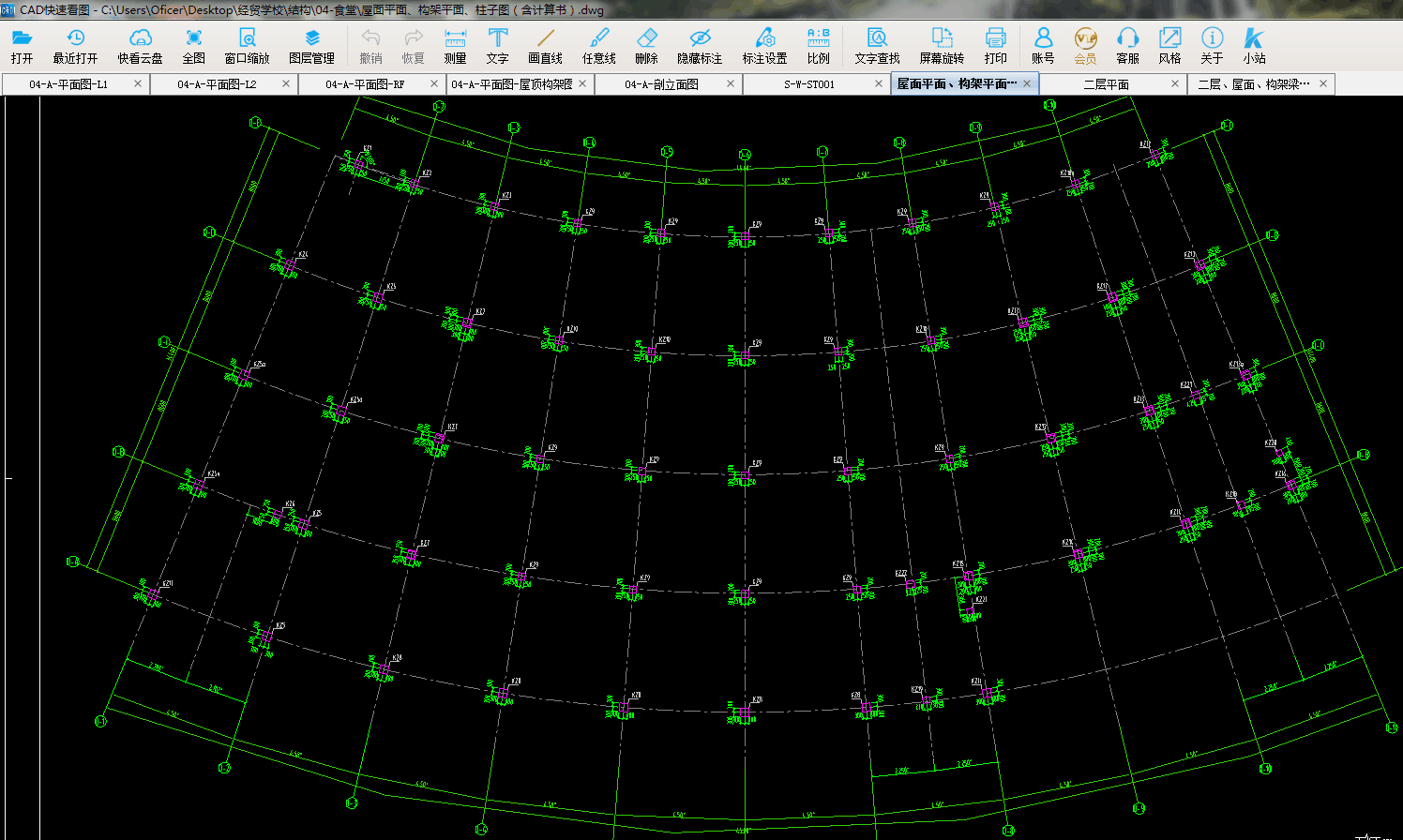The image size is (1403, 840).
Task: Close the S-W-ST001 tab
Action: click(879, 83)
